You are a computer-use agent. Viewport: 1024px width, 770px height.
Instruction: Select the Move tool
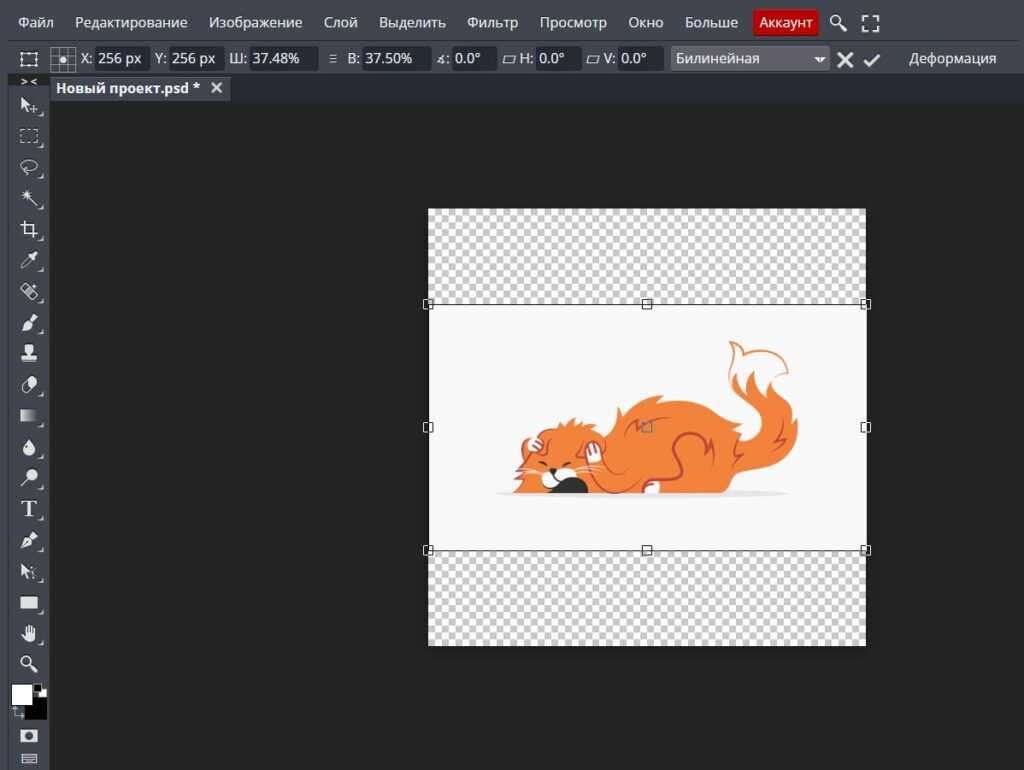[29, 106]
